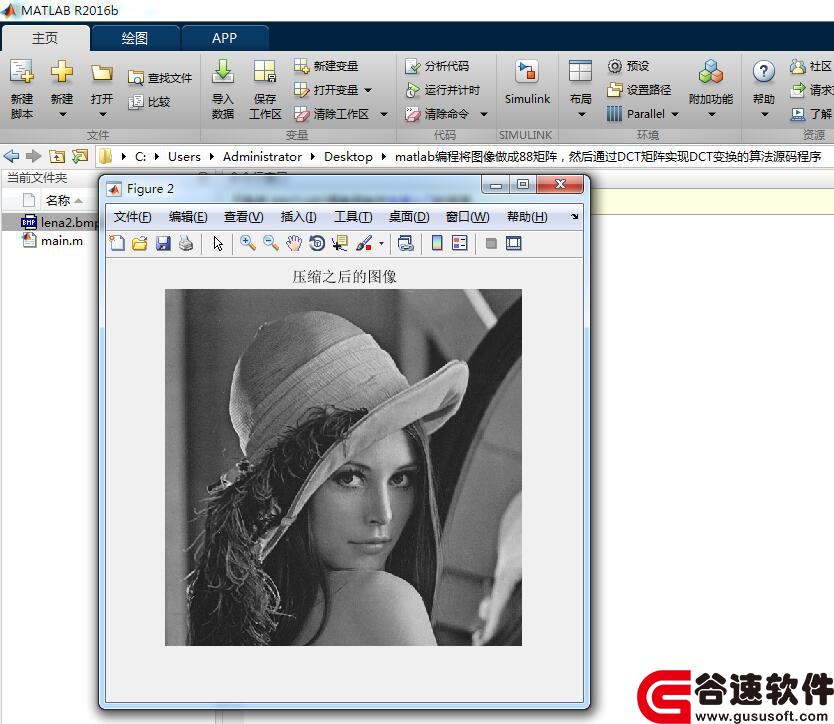Expand the Add-Ons (附加功能) dropdown arrow

(711, 114)
